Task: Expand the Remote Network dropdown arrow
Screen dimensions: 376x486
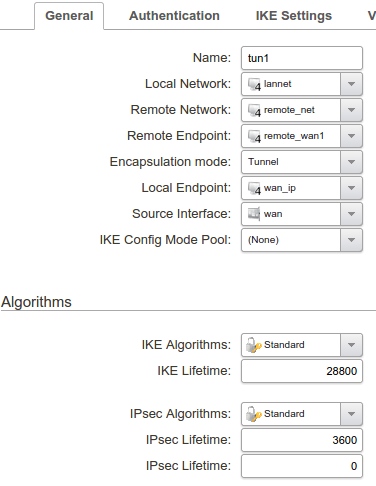Action: click(351, 110)
